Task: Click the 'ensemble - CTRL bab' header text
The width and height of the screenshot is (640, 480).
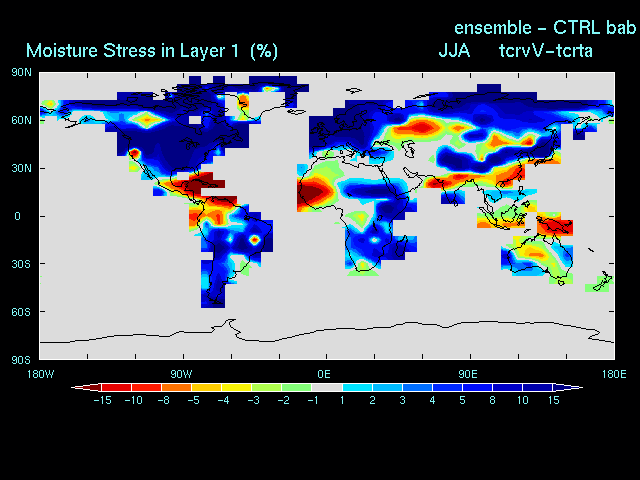Action: [x=545, y=28]
